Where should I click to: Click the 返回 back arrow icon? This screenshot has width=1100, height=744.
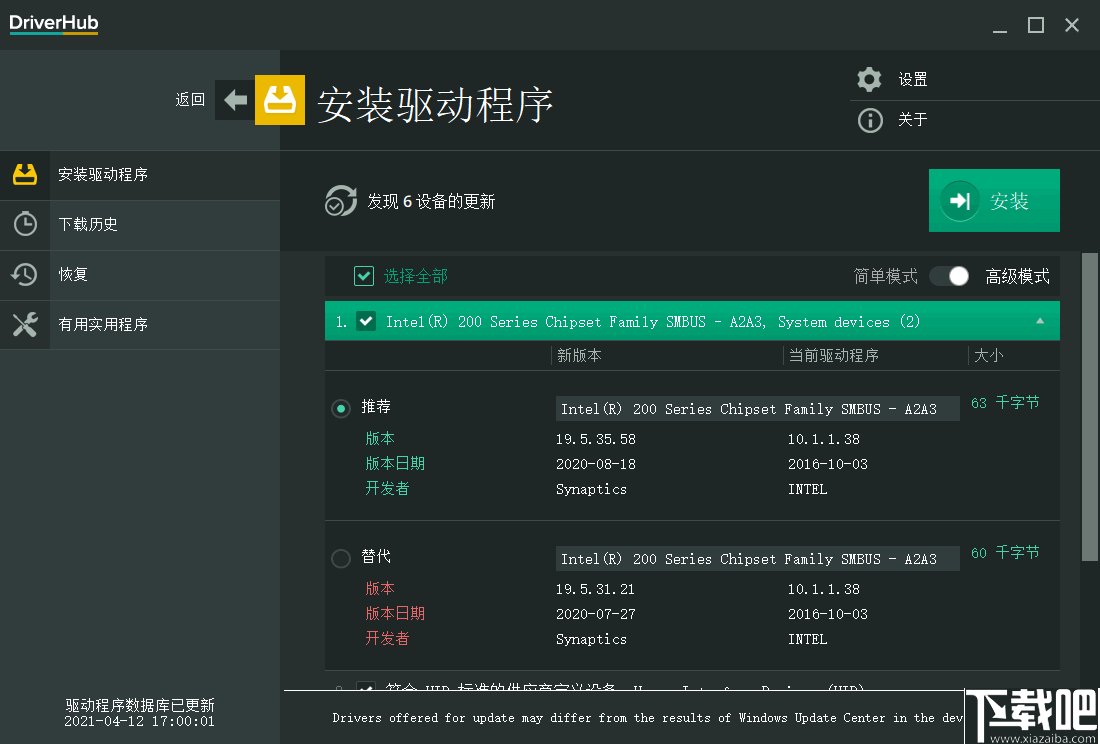pos(234,100)
